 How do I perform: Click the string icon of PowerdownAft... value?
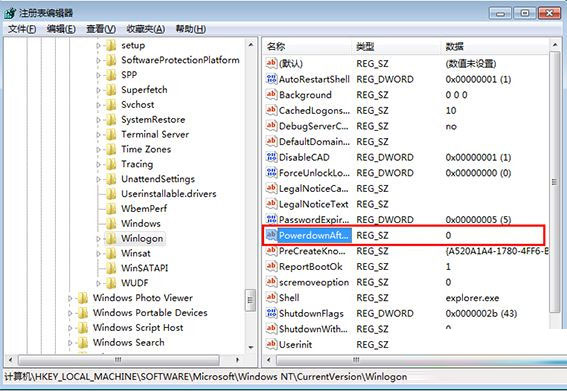pyautogui.click(x=271, y=235)
